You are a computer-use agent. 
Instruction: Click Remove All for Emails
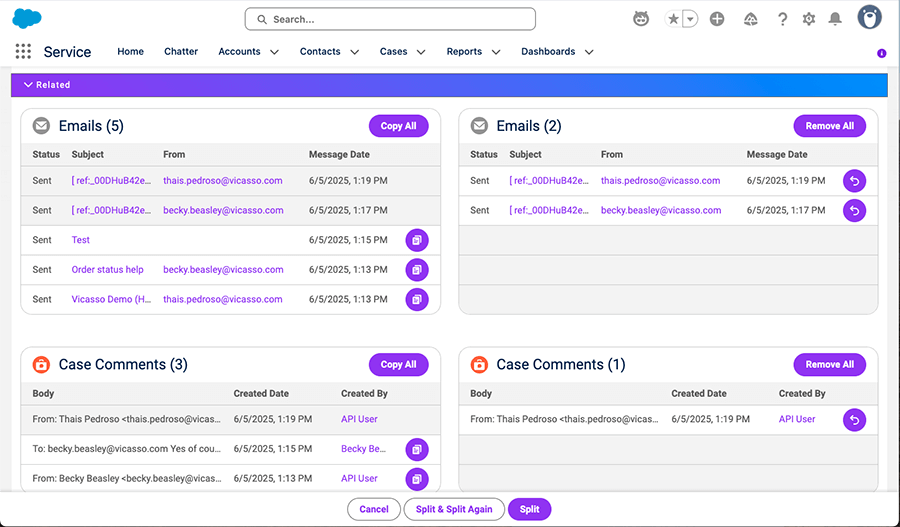pyautogui.click(x=829, y=126)
